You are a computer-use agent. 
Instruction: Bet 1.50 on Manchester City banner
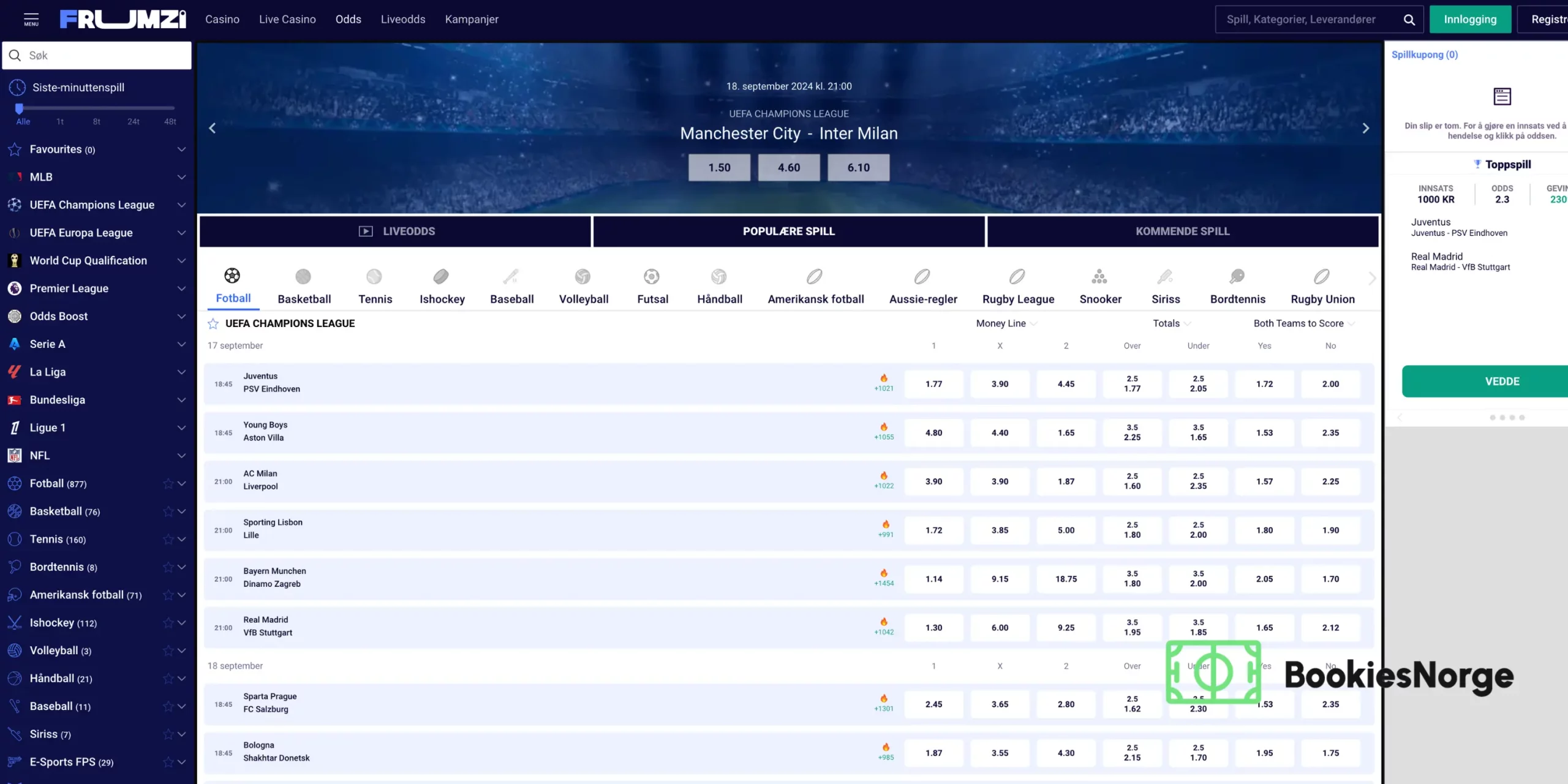pos(719,167)
